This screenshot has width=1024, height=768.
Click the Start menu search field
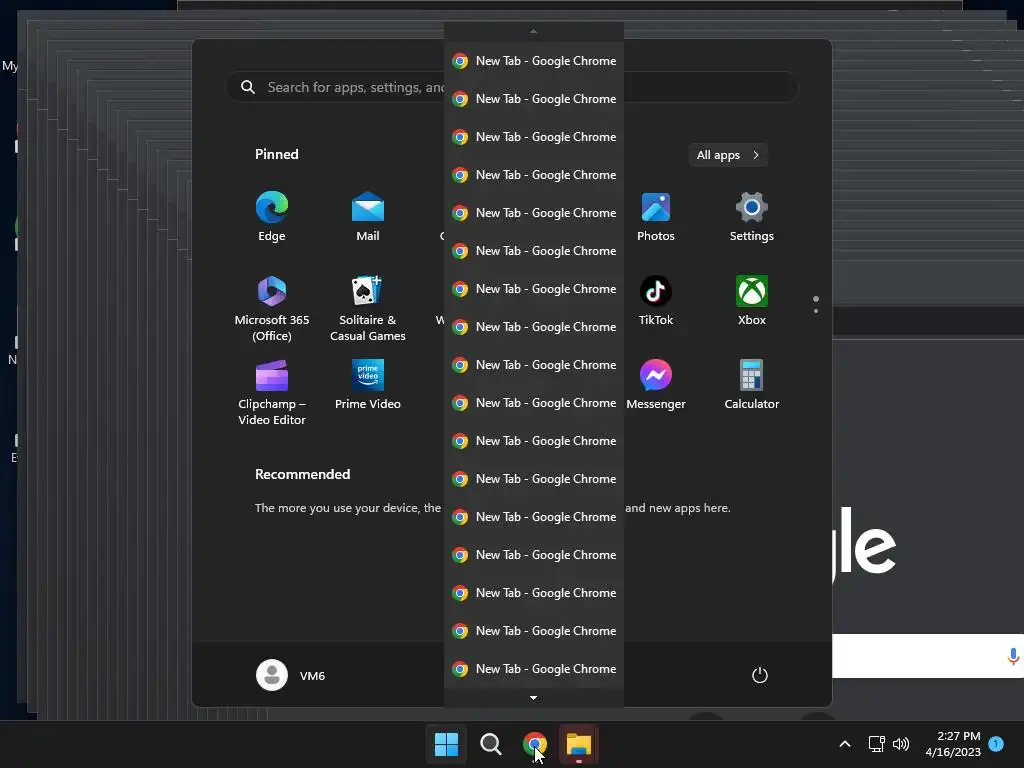tap(511, 87)
